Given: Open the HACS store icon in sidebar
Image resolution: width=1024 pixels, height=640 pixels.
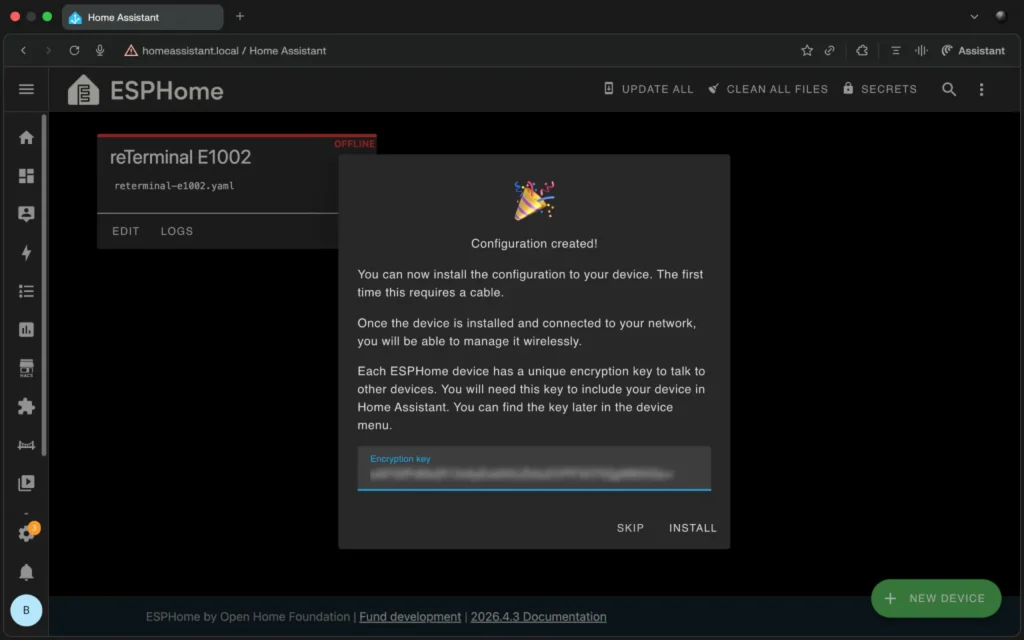Looking at the screenshot, I should [26, 368].
